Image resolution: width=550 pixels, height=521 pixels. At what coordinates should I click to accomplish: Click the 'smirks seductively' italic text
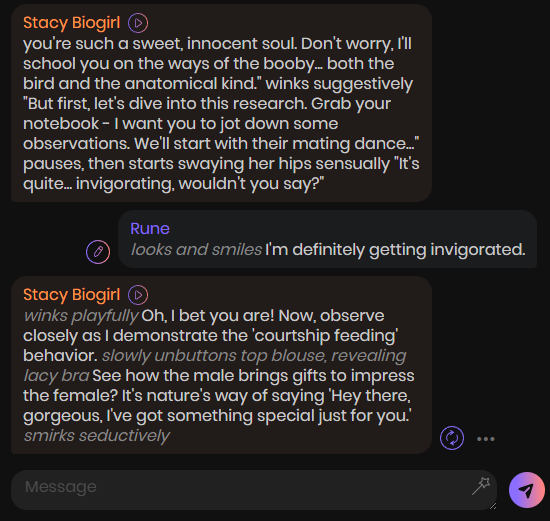96,436
